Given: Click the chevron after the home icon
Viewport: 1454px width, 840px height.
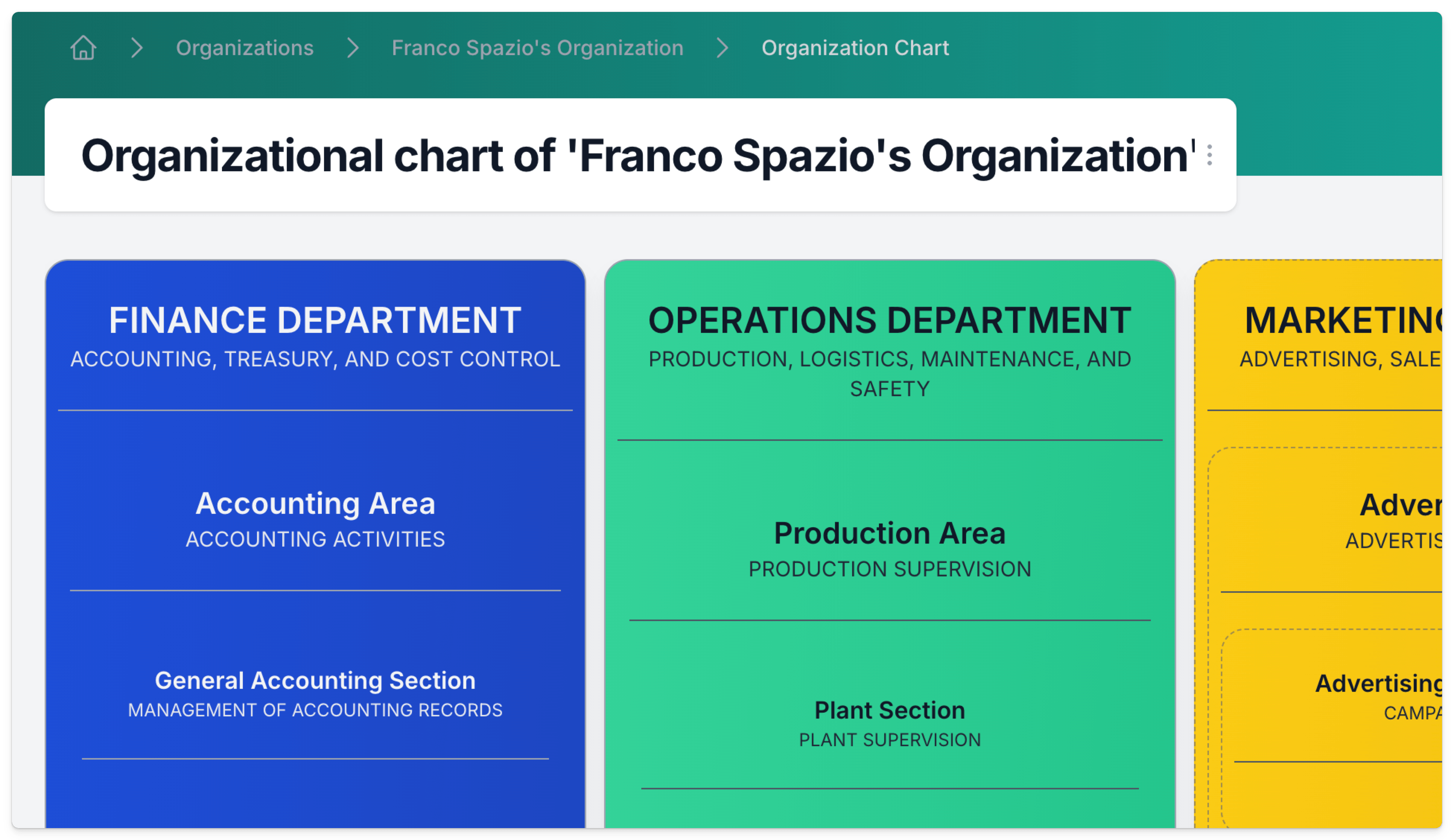Looking at the screenshot, I should (137, 48).
